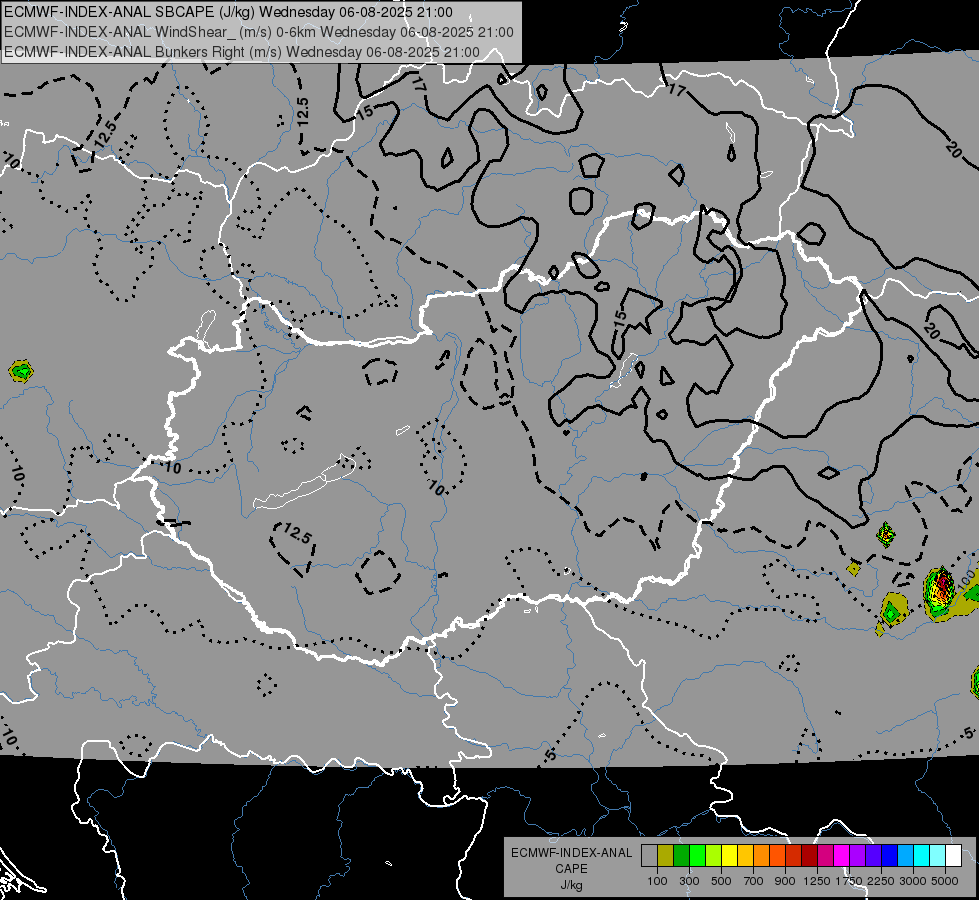Select the white swatch in the CAPE legend
This screenshot has height=900, width=979.
tap(953, 855)
